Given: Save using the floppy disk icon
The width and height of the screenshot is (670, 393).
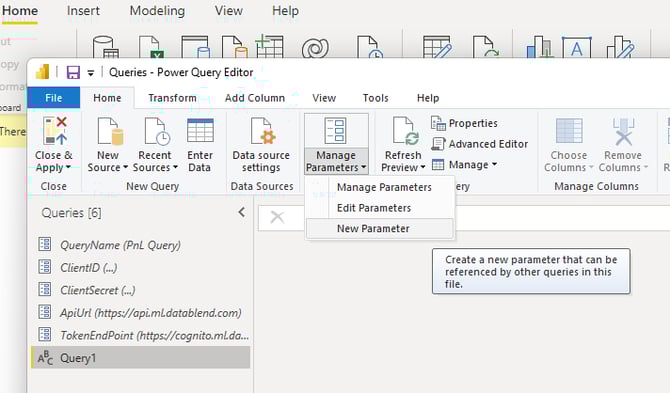Looking at the screenshot, I should (73, 72).
